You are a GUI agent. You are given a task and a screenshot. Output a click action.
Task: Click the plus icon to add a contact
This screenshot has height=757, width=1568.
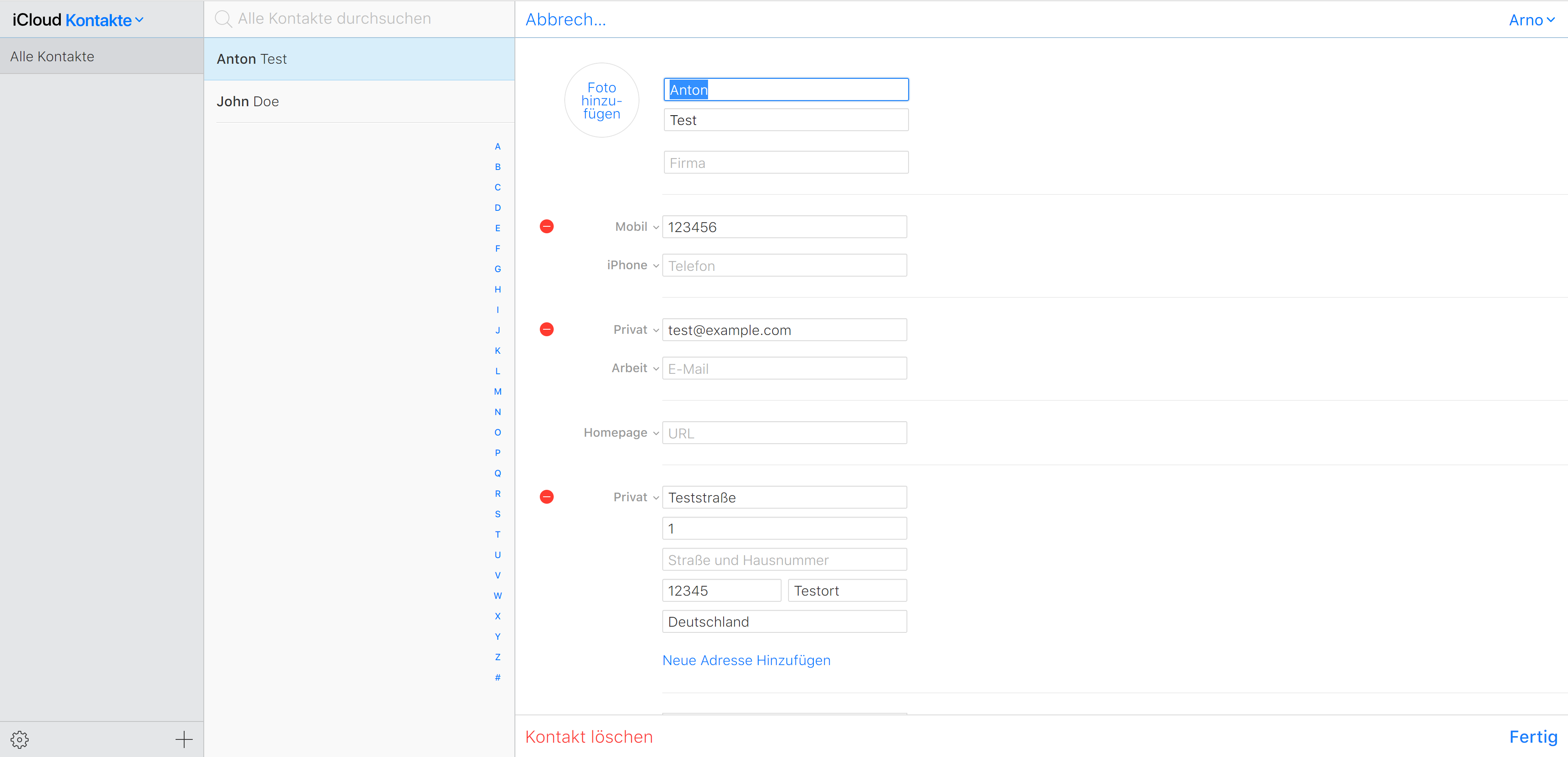pyautogui.click(x=184, y=739)
